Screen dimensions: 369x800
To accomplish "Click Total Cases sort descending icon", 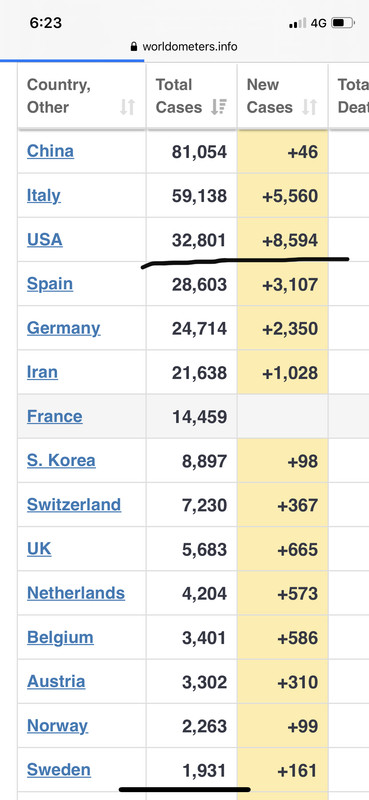I will click(x=219, y=107).
